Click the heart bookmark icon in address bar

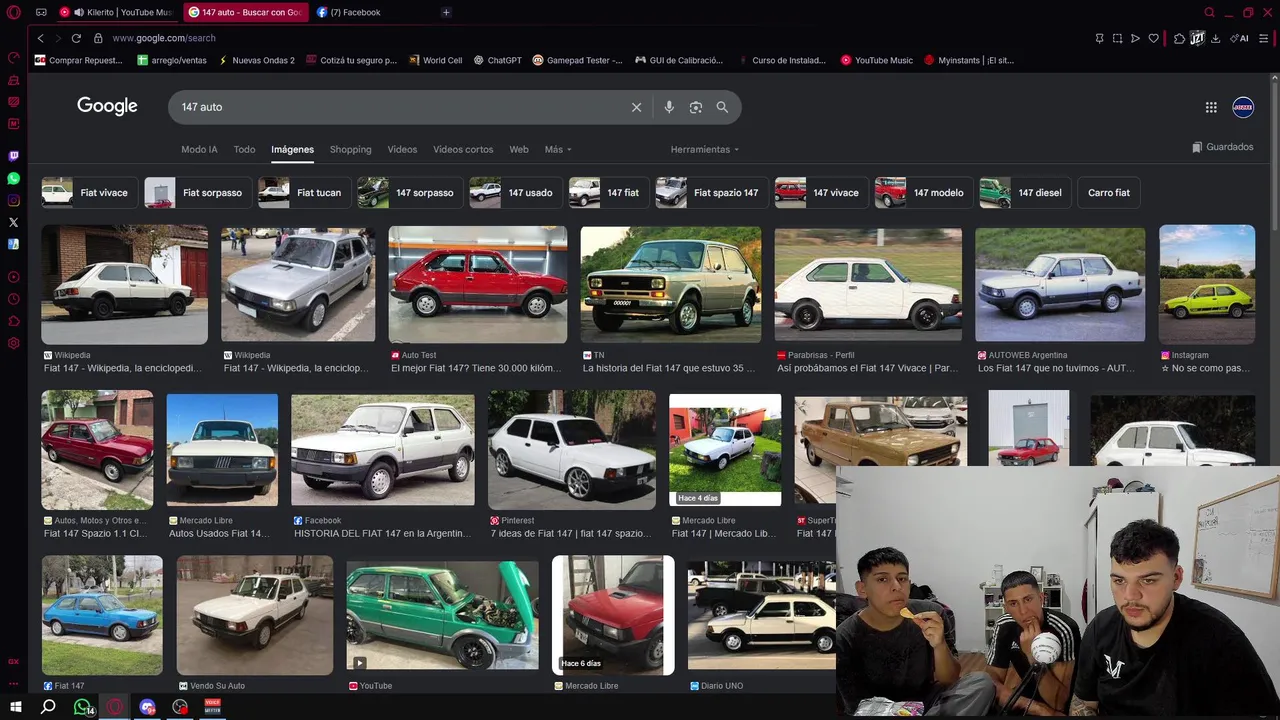[x=1153, y=38]
